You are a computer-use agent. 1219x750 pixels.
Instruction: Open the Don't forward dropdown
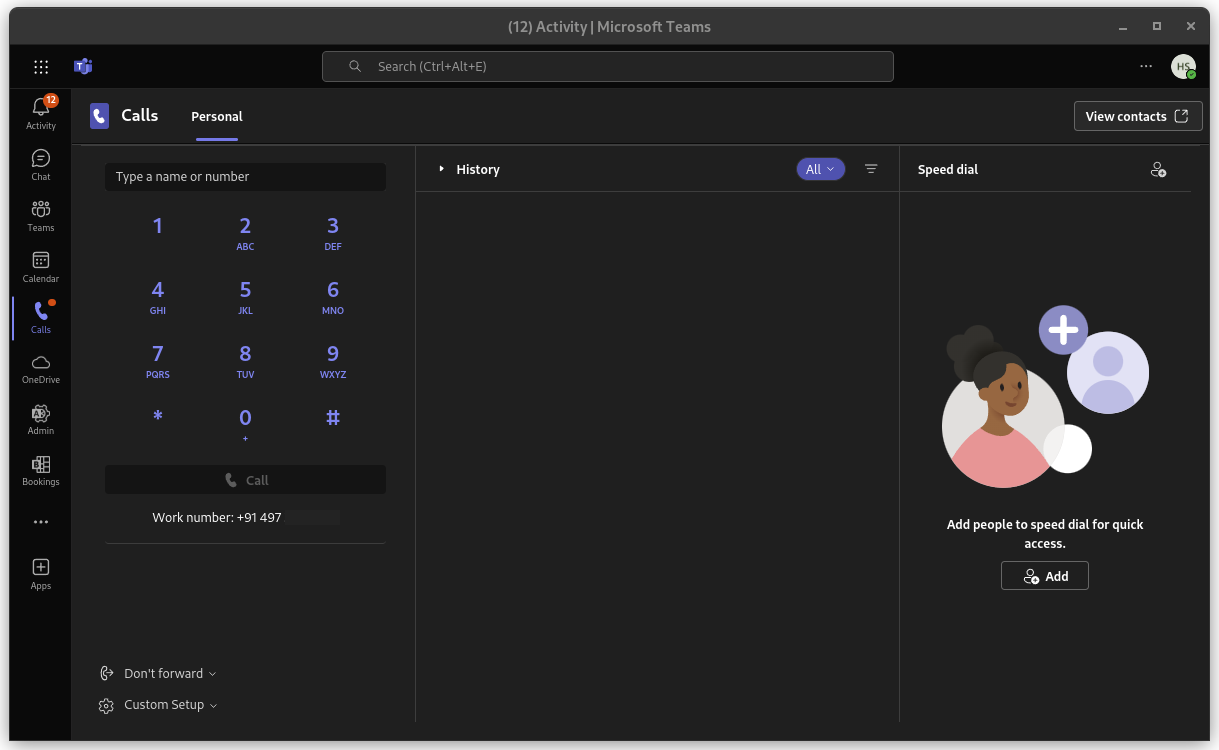pyautogui.click(x=158, y=673)
